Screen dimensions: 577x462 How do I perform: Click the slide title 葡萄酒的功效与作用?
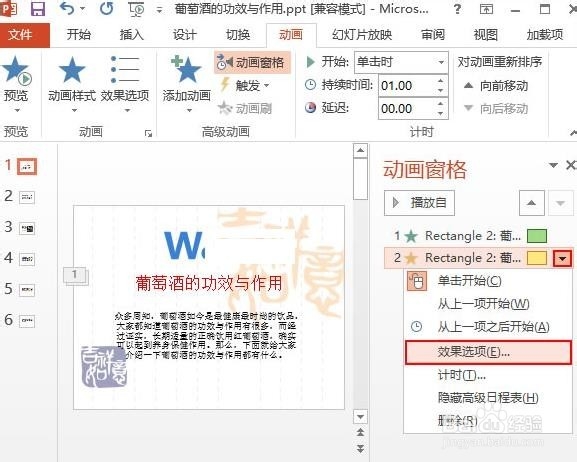(209, 283)
